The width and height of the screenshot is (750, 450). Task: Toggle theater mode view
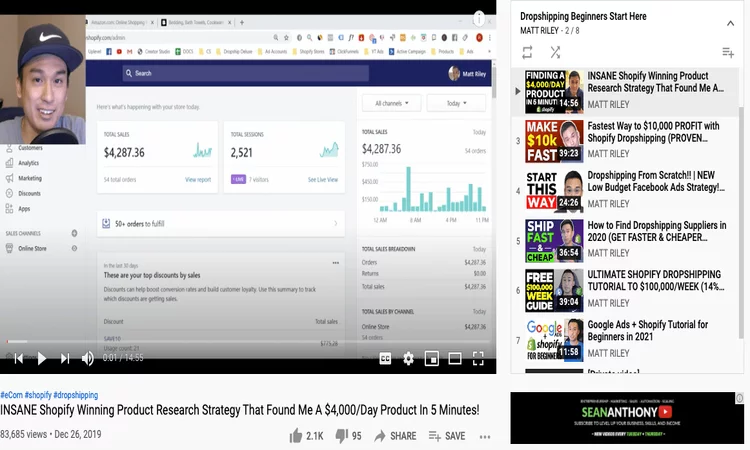tap(455, 359)
